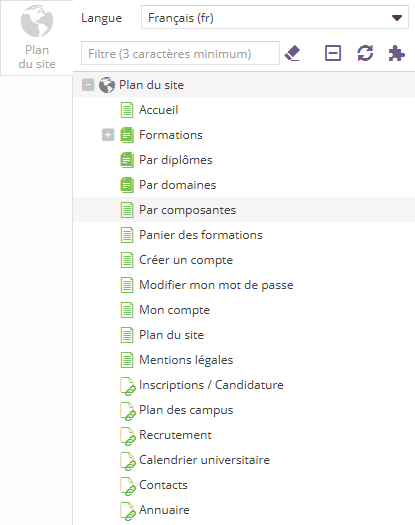Click the puzzle piece plugin icon
415x525 pixels.
397,53
